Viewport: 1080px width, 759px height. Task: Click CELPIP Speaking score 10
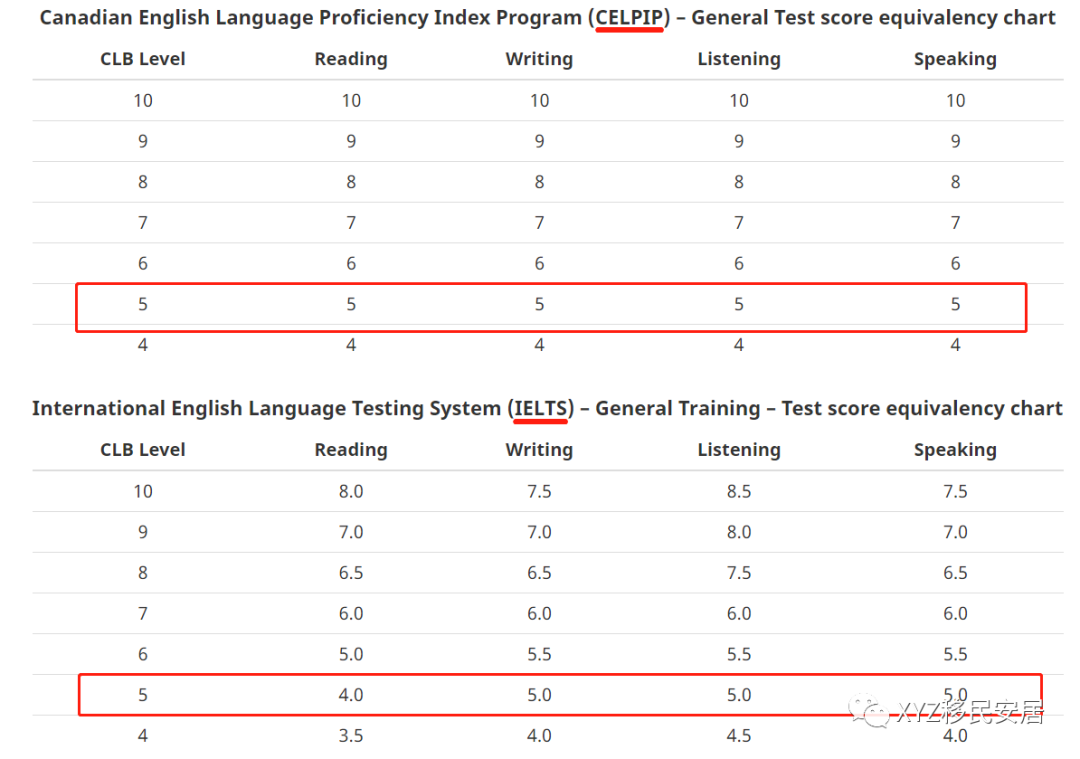[955, 101]
